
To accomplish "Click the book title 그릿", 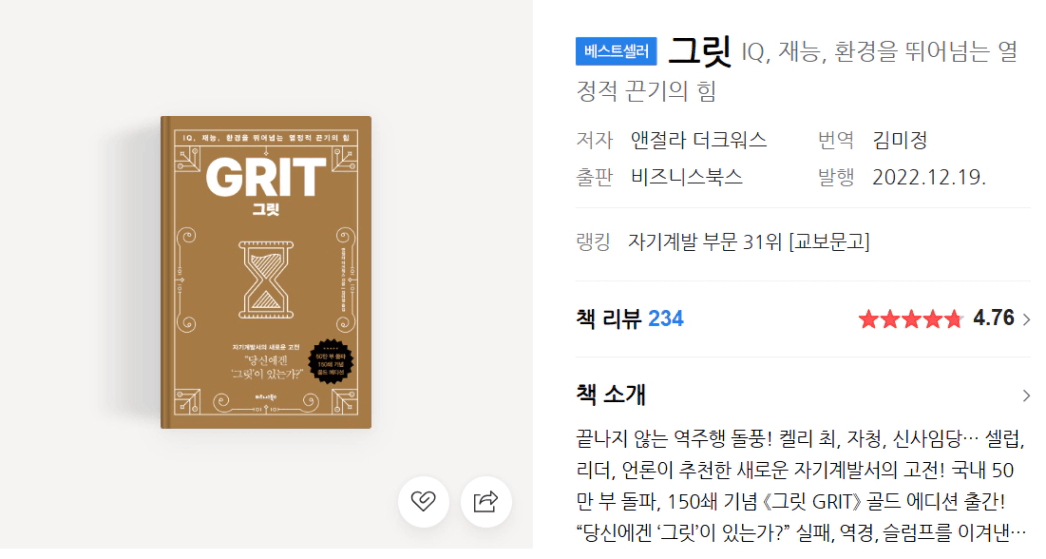I will point(700,51).
